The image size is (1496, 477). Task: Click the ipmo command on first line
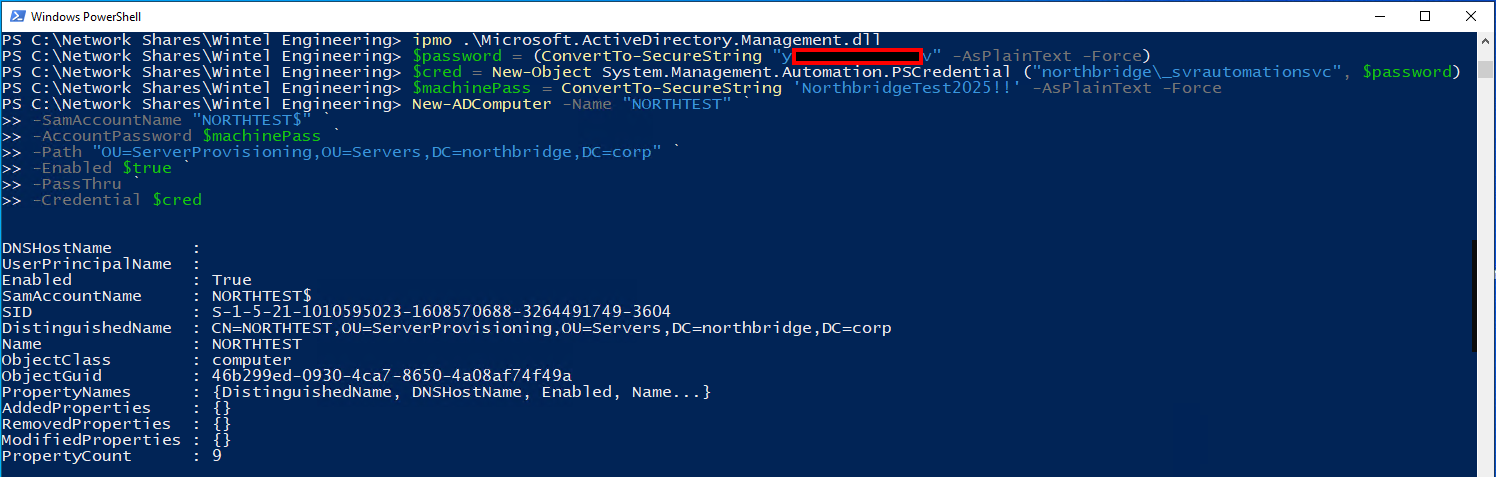431,40
